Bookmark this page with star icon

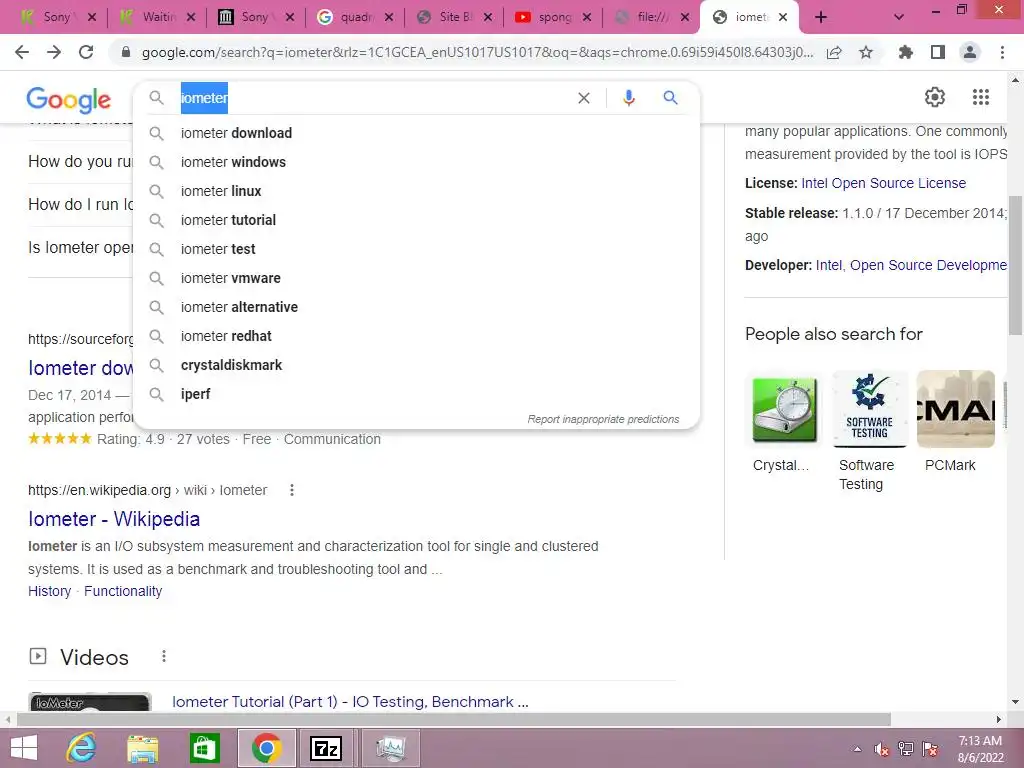[x=866, y=52]
